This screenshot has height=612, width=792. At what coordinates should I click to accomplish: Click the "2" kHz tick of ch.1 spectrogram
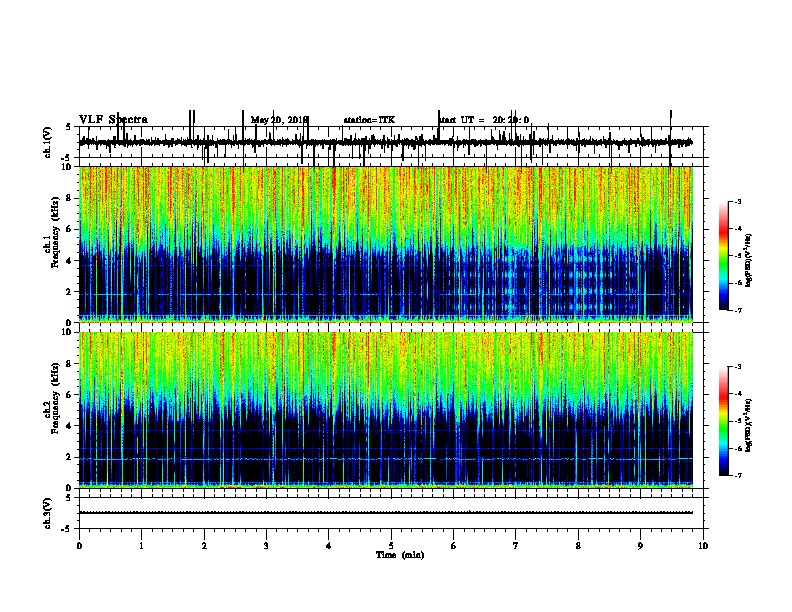tap(70, 292)
